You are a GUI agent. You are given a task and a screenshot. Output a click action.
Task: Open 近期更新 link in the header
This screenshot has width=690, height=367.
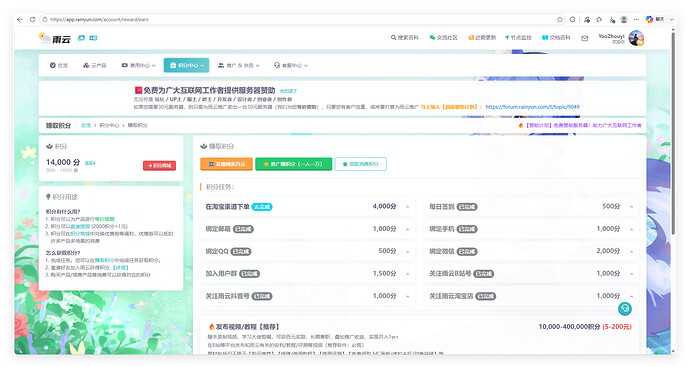click(482, 38)
